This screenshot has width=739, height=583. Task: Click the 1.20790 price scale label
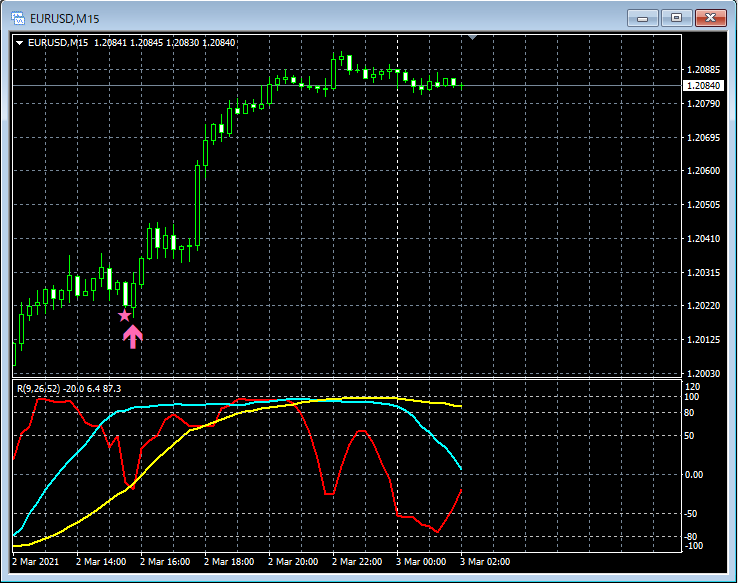[x=703, y=103]
